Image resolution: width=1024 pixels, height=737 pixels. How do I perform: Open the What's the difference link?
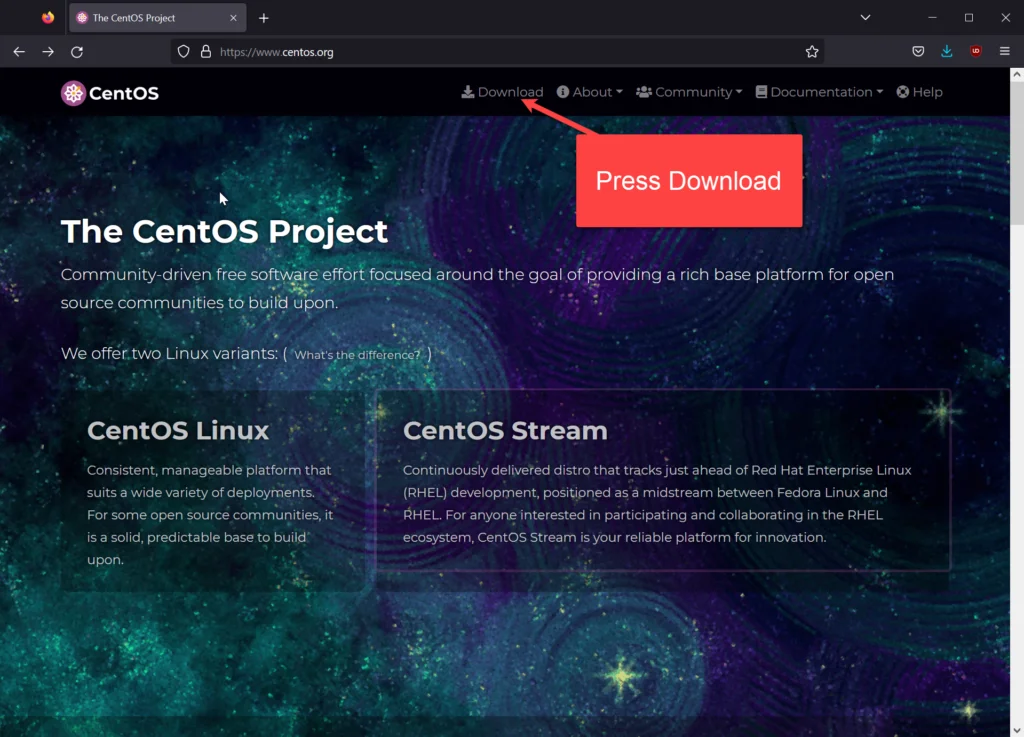click(357, 354)
